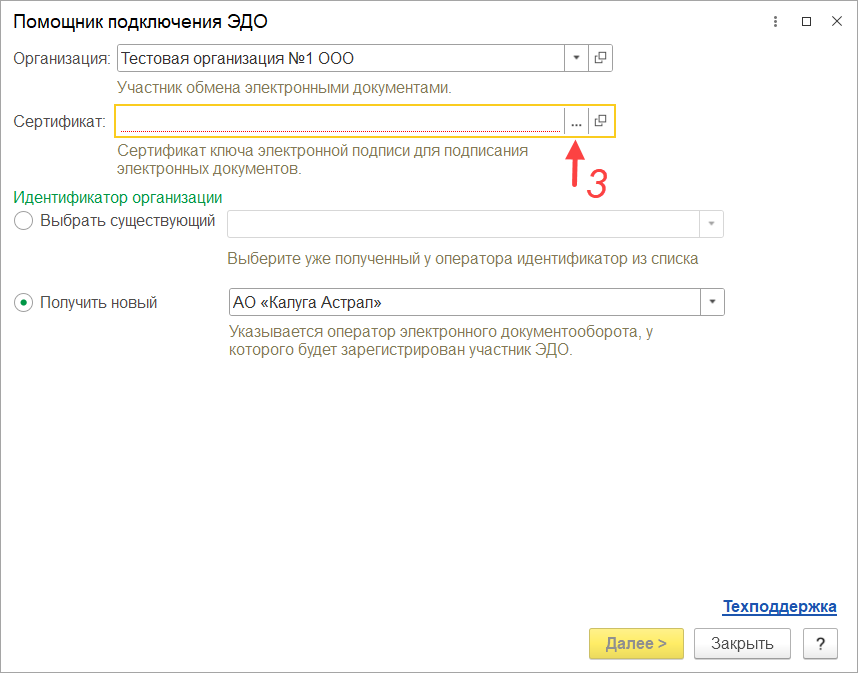This screenshot has height=673, width=858.
Task: Maximize the ЭДО assistant window
Action: [806, 21]
